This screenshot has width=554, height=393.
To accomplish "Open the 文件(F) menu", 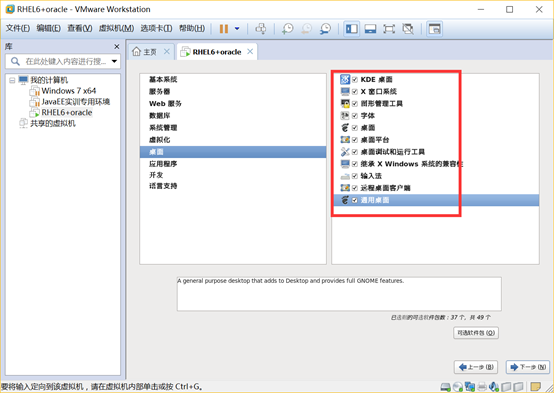I will (x=18, y=28).
